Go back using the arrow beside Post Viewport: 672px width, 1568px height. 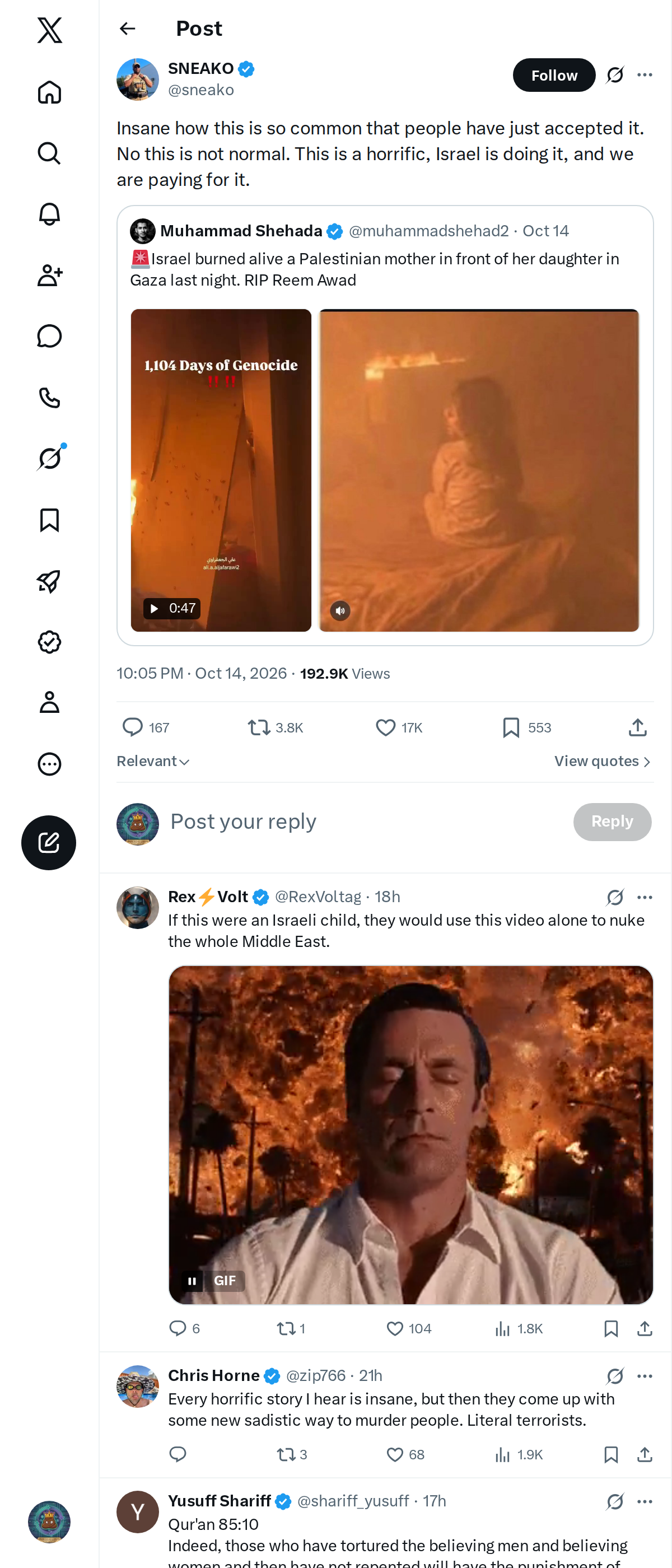click(x=127, y=29)
